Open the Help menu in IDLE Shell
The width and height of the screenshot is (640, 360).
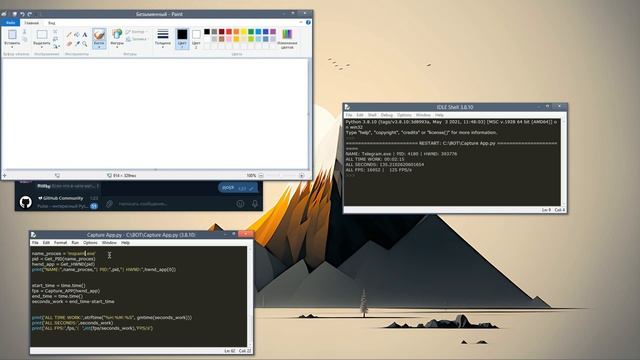439,115
